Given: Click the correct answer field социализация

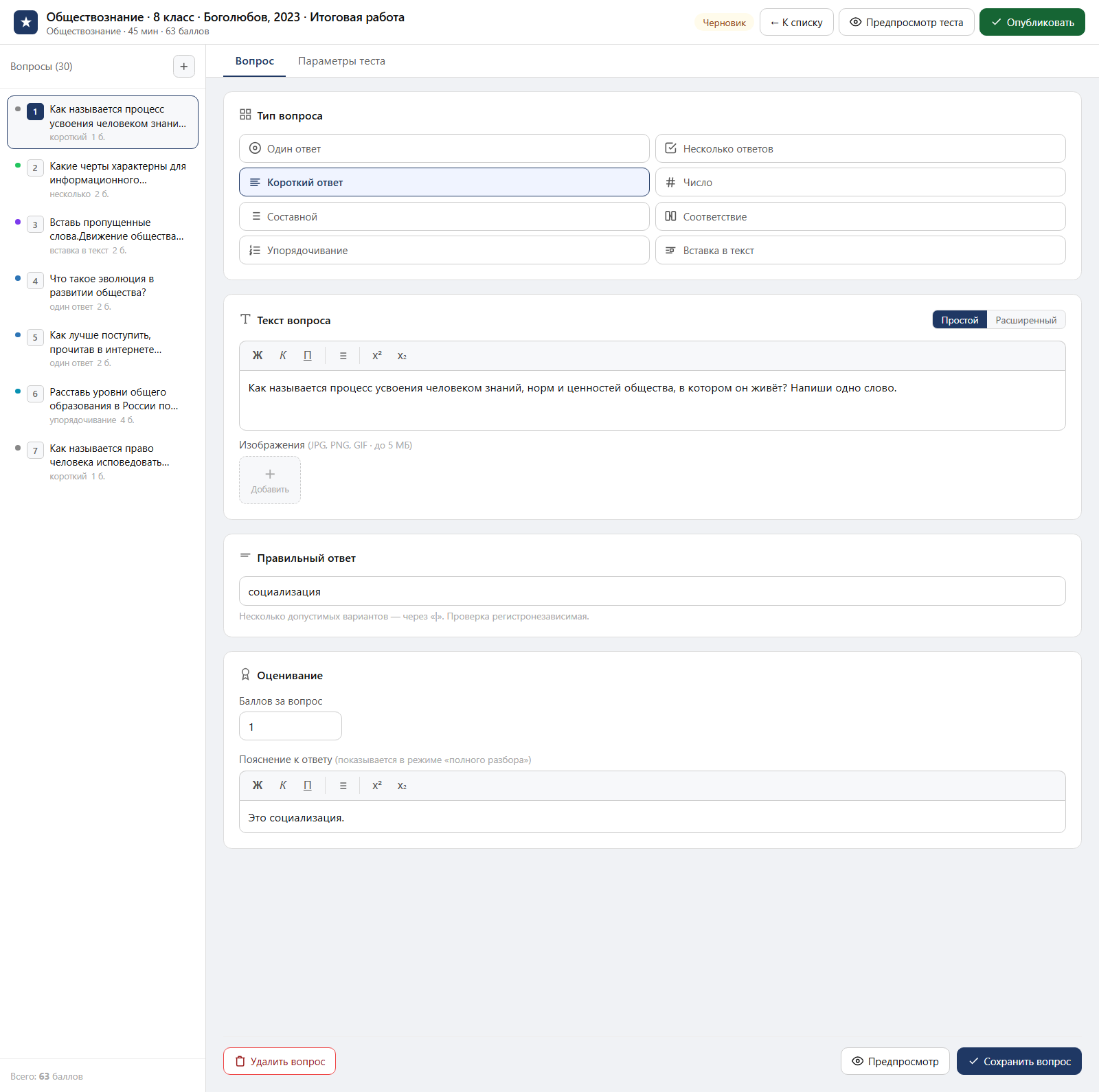Looking at the screenshot, I should tap(653, 591).
